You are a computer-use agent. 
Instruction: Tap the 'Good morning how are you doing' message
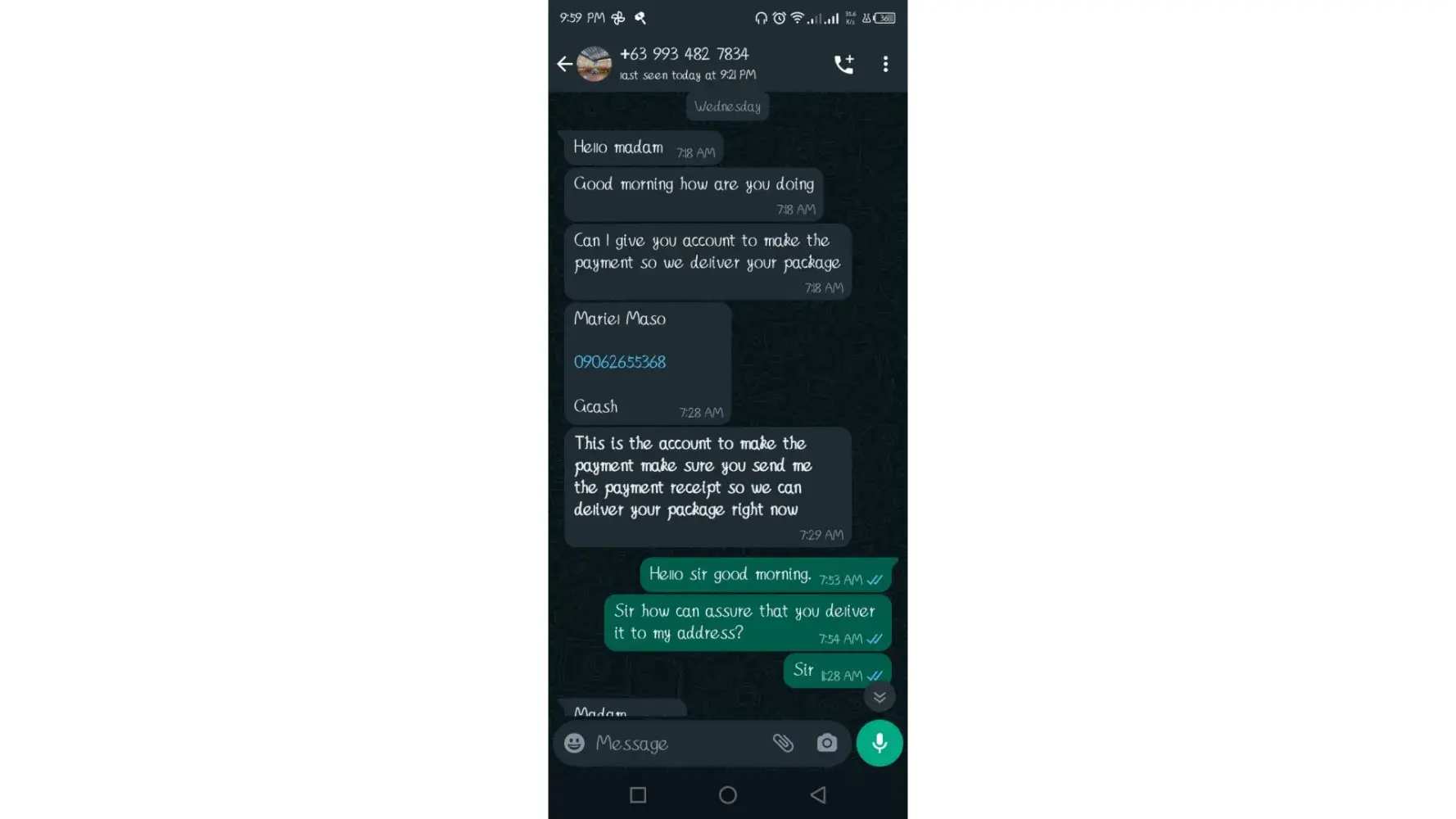pos(694,195)
